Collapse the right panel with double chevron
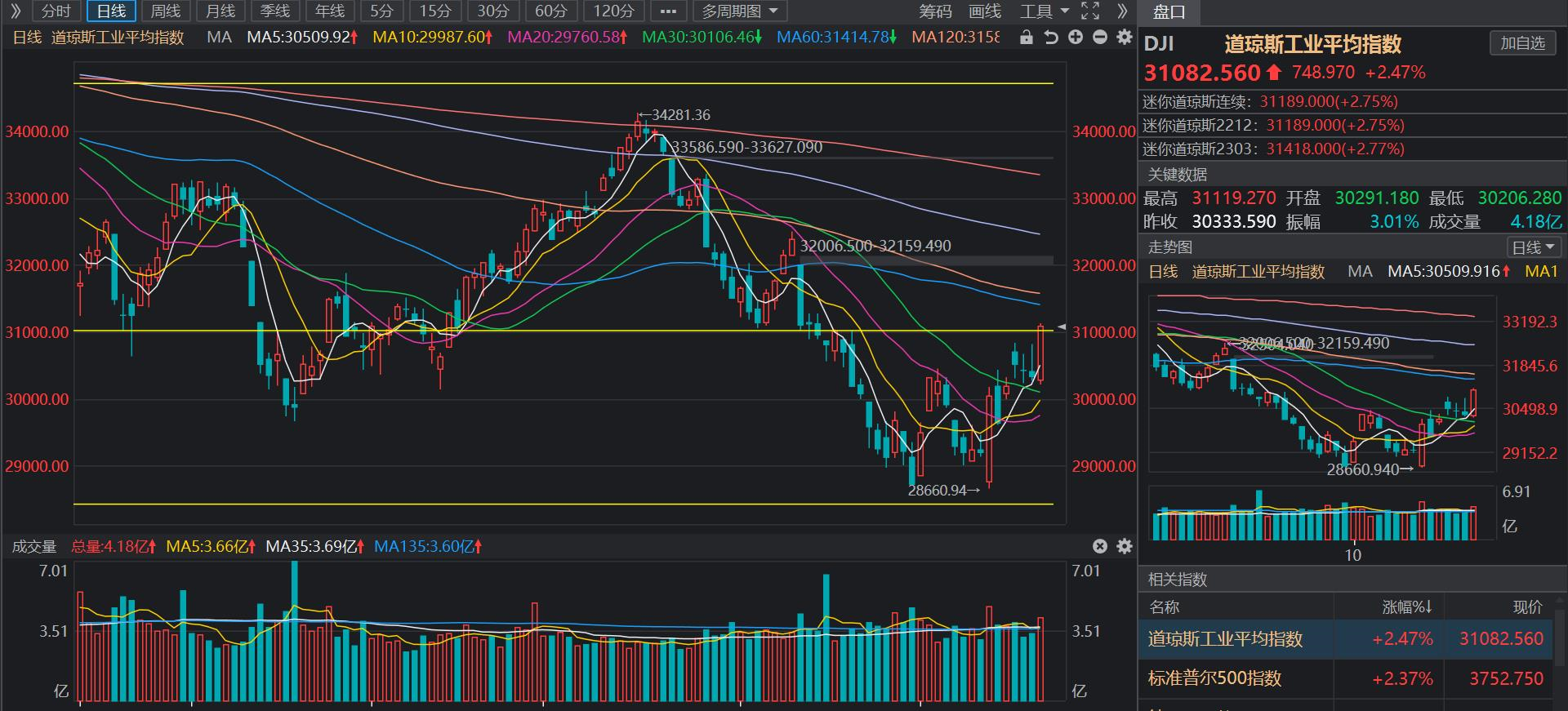This screenshot has height=711, width=1568. point(1122,11)
